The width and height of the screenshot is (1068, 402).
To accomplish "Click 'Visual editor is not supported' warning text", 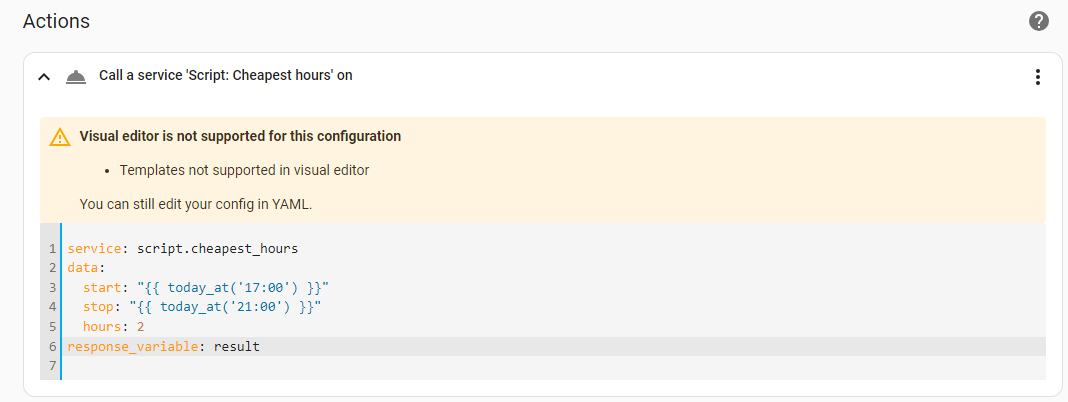I will (x=240, y=136).
